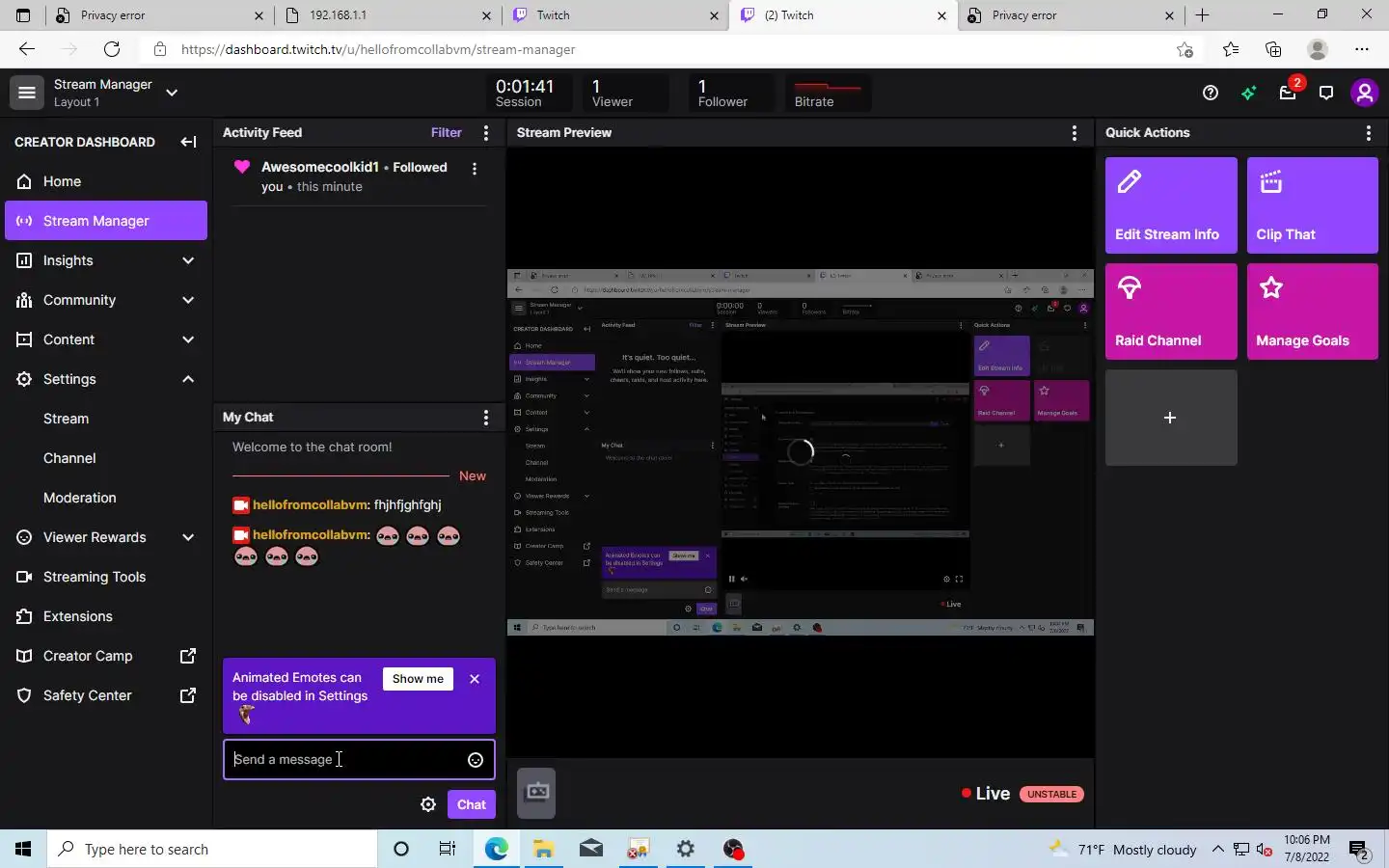Open browser settings and more menu
Viewport: 1389px width, 868px height.
pyautogui.click(x=1361, y=49)
